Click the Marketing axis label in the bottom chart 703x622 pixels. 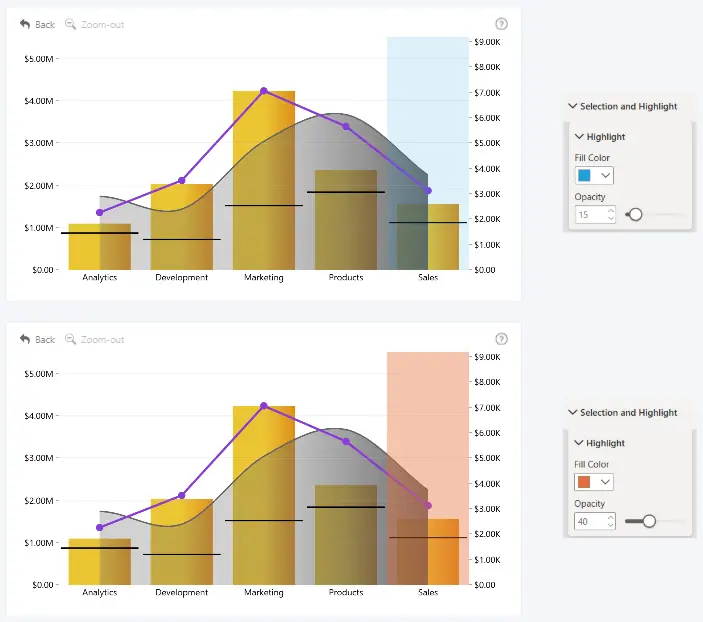264,592
